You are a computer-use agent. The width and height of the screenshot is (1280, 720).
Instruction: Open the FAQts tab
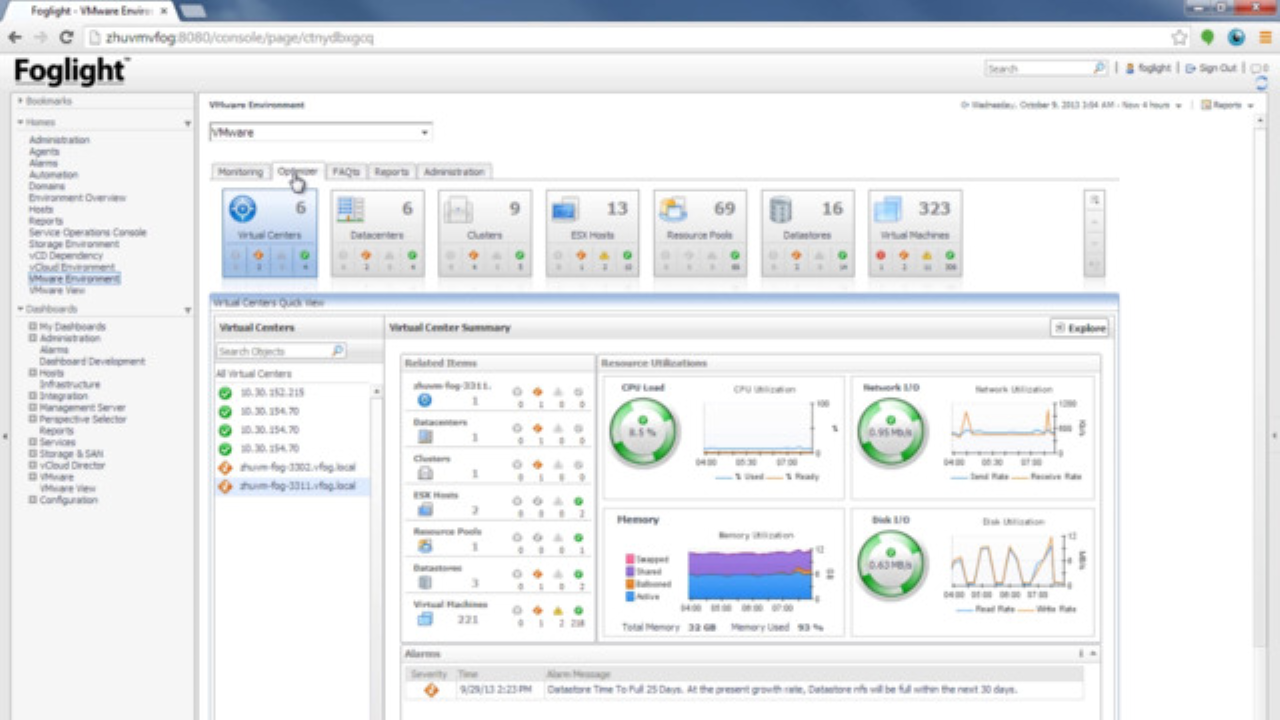[345, 171]
